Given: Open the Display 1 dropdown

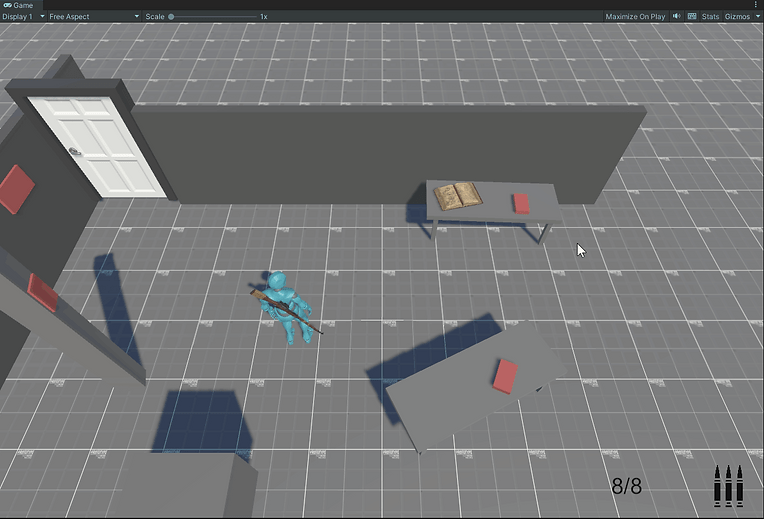Looking at the screenshot, I should pyautogui.click(x=23, y=17).
